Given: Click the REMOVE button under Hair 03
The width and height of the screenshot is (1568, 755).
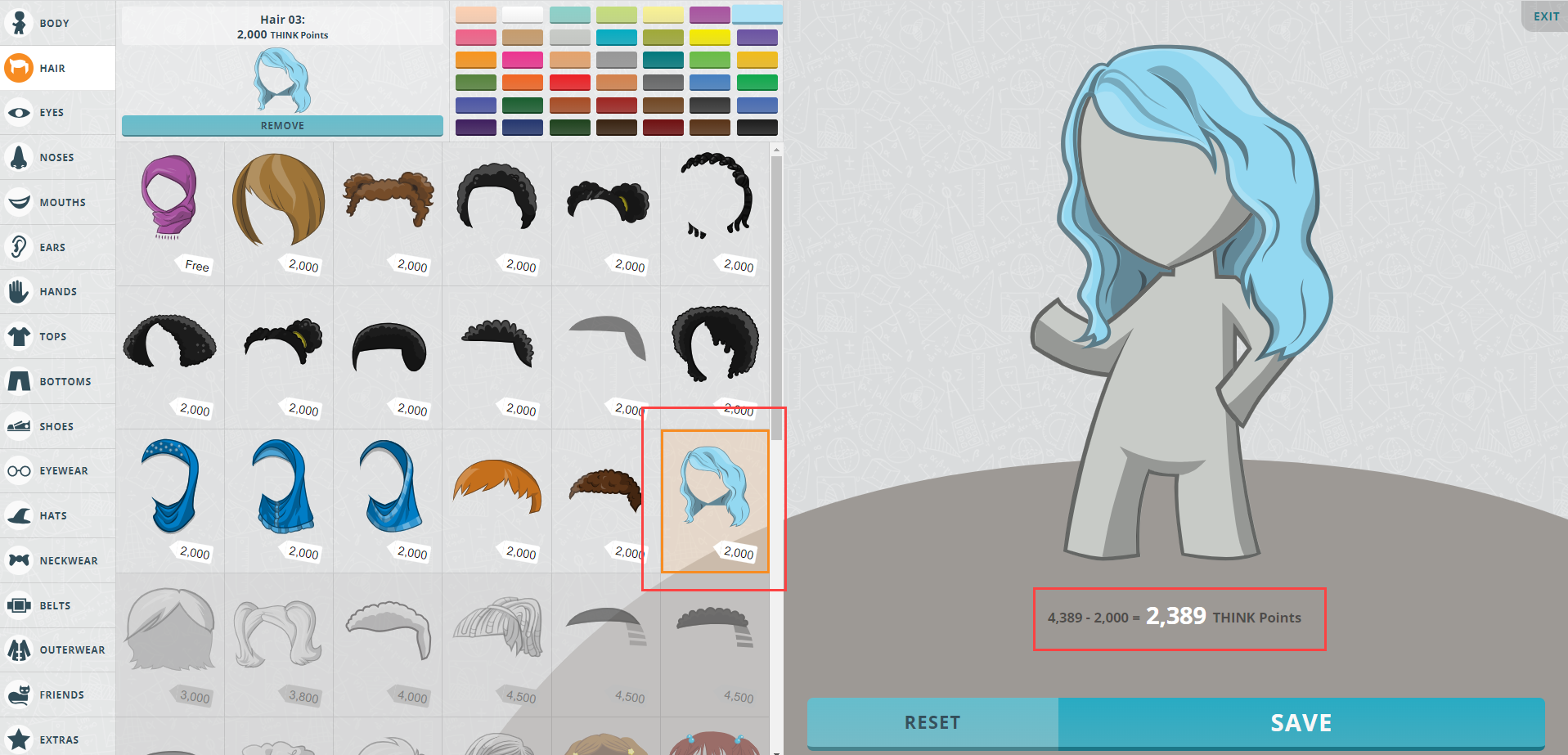Looking at the screenshot, I should point(282,126).
